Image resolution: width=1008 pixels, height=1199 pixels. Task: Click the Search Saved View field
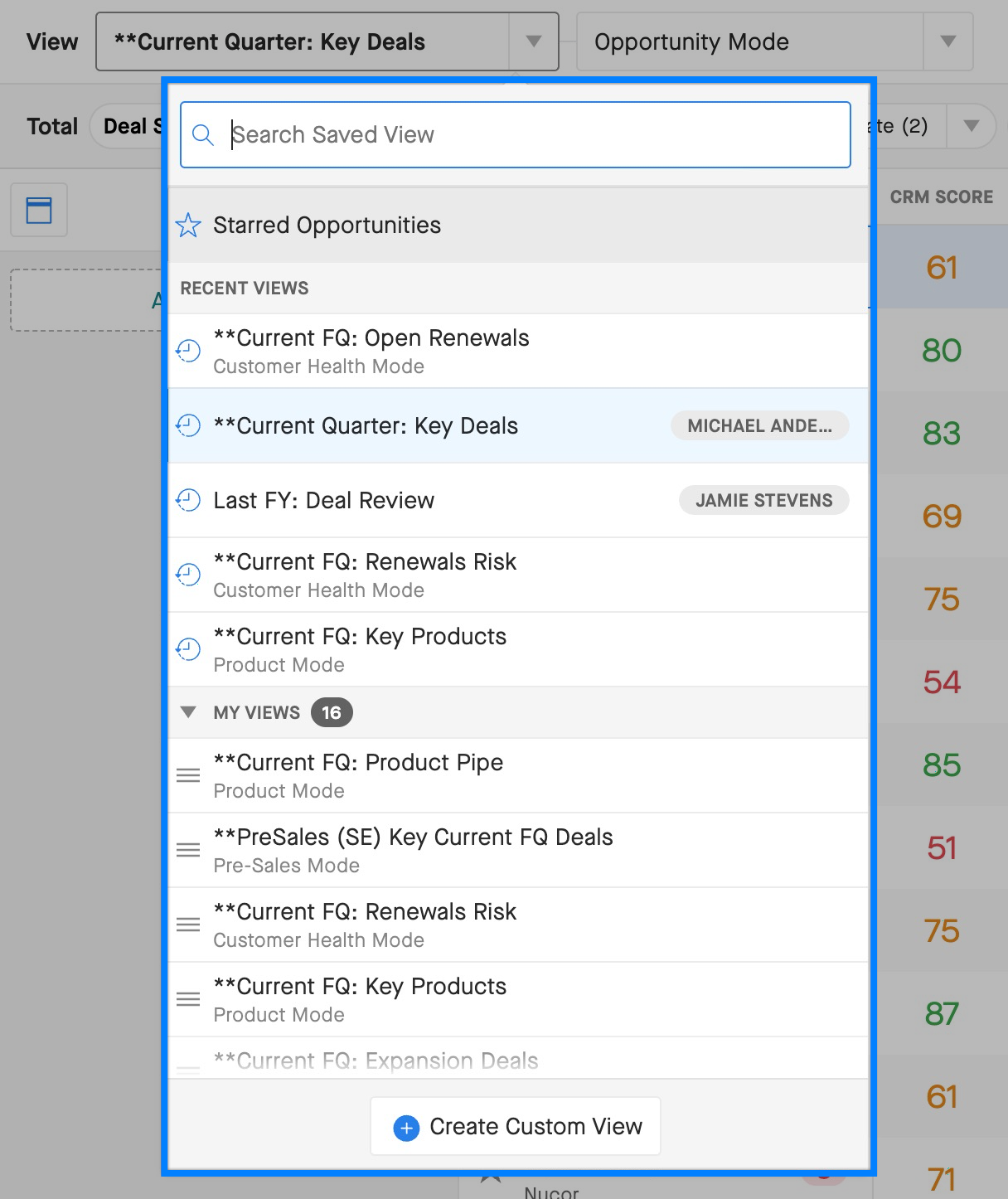pos(516,134)
